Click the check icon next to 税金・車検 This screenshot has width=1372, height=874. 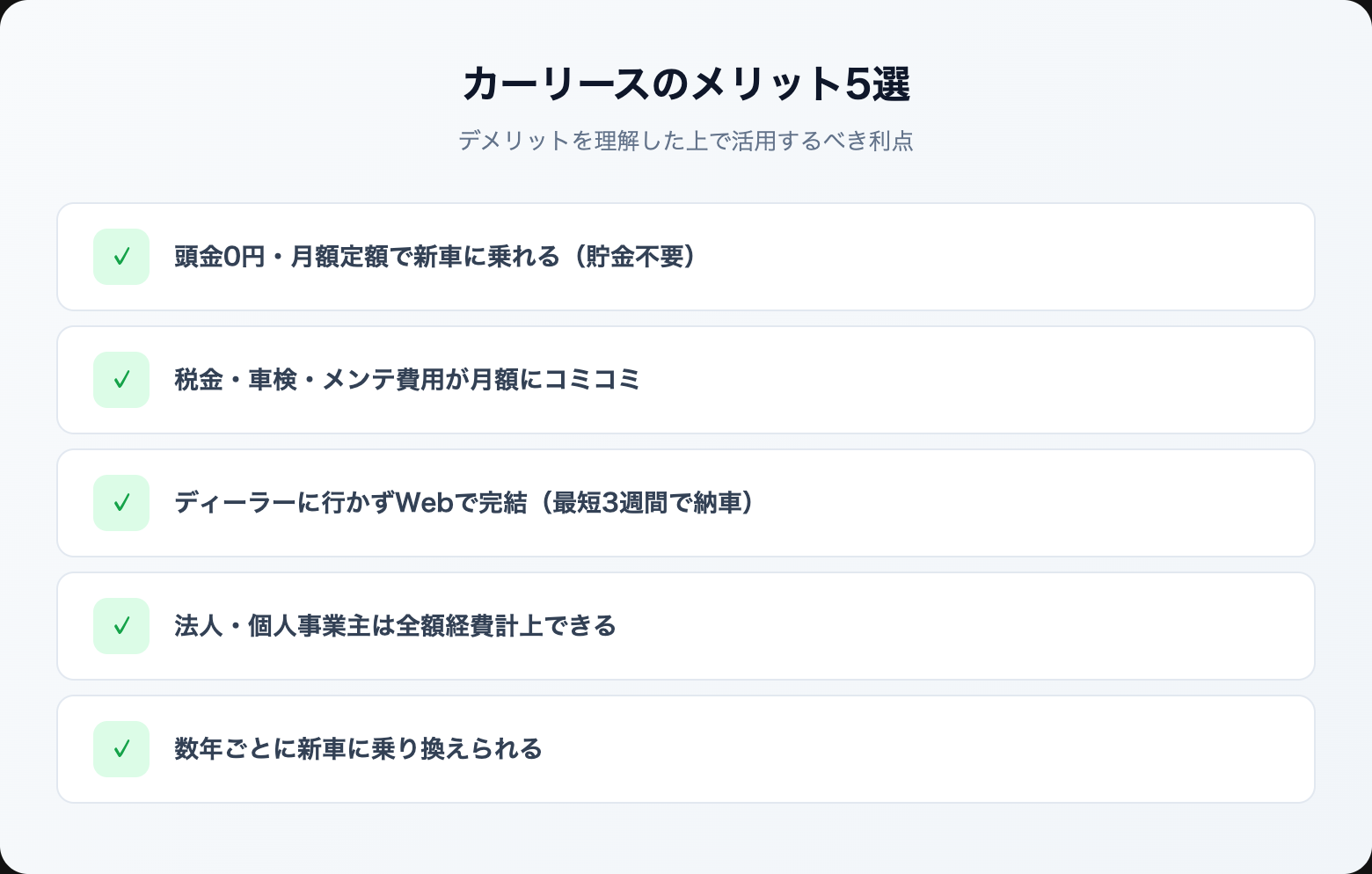[121, 380]
